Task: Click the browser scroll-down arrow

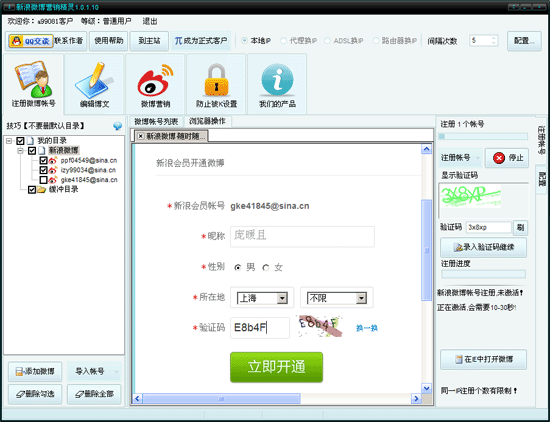Action: coord(427,388)
